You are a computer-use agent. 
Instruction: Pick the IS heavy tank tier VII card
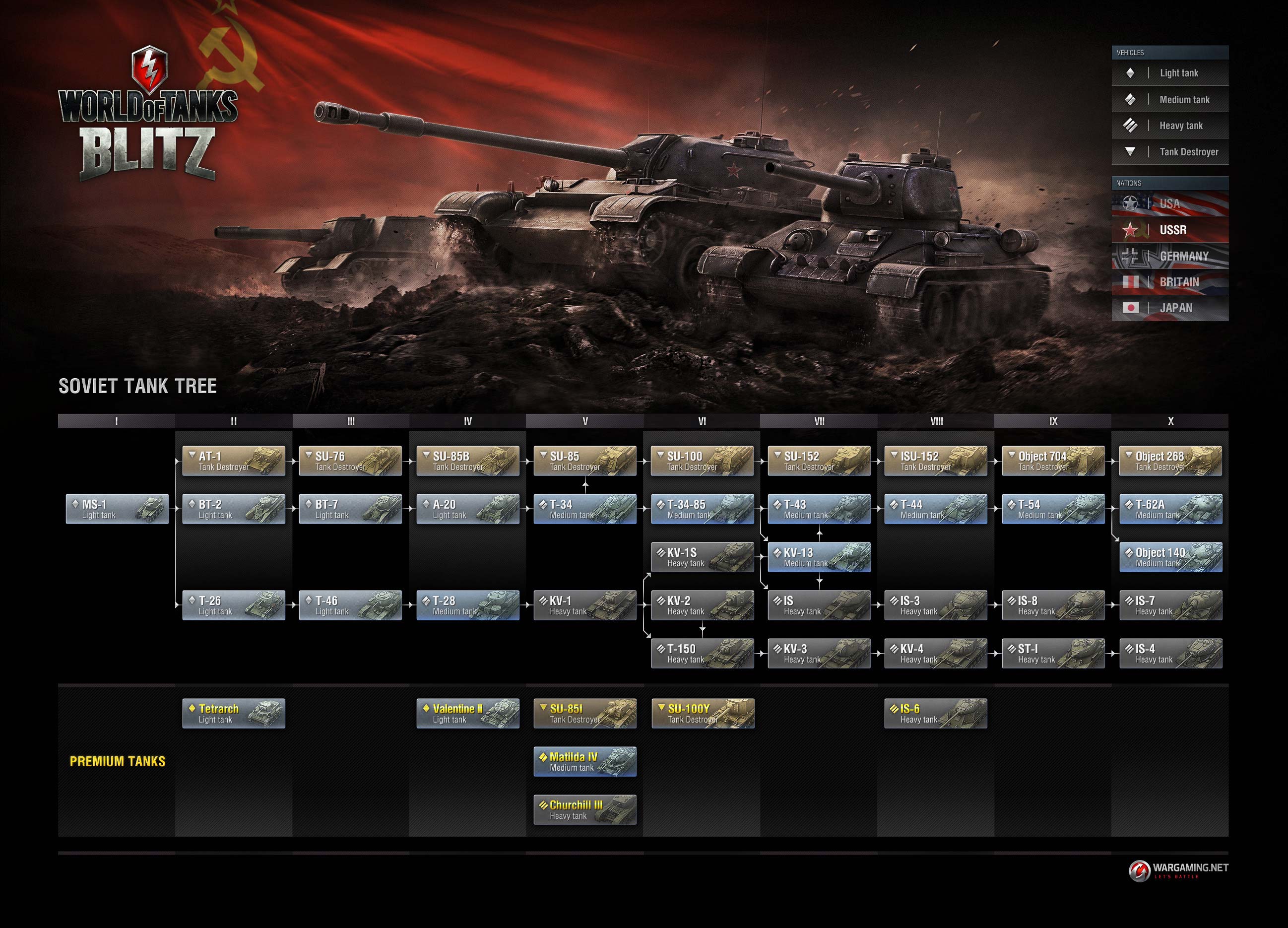click(820, 605)
